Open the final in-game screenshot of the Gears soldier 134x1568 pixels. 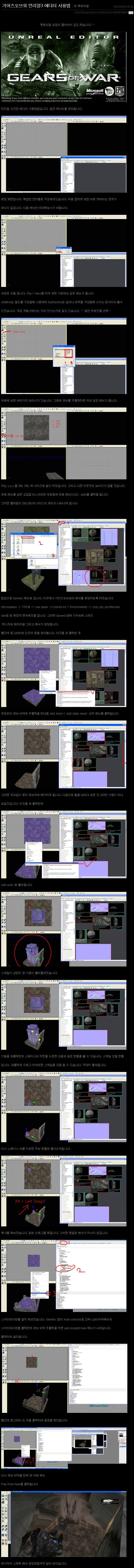point(64,1524)
